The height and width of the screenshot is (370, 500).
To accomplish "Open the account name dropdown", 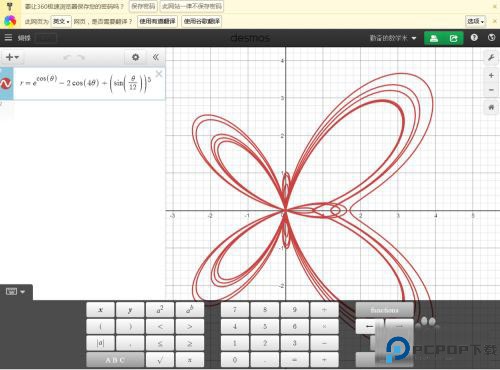I will point(393,38).
